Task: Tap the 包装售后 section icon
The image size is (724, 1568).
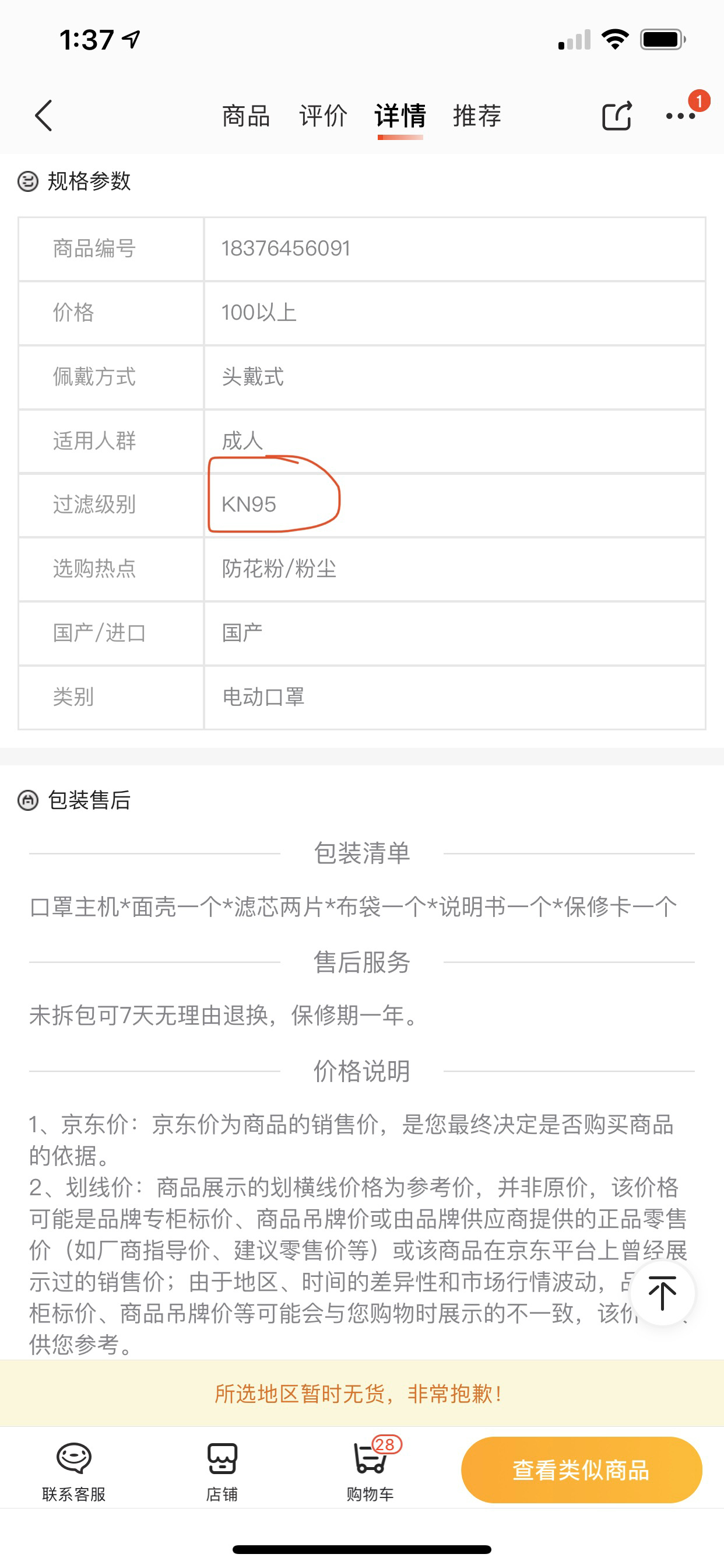Action: [x=28, y=800]
